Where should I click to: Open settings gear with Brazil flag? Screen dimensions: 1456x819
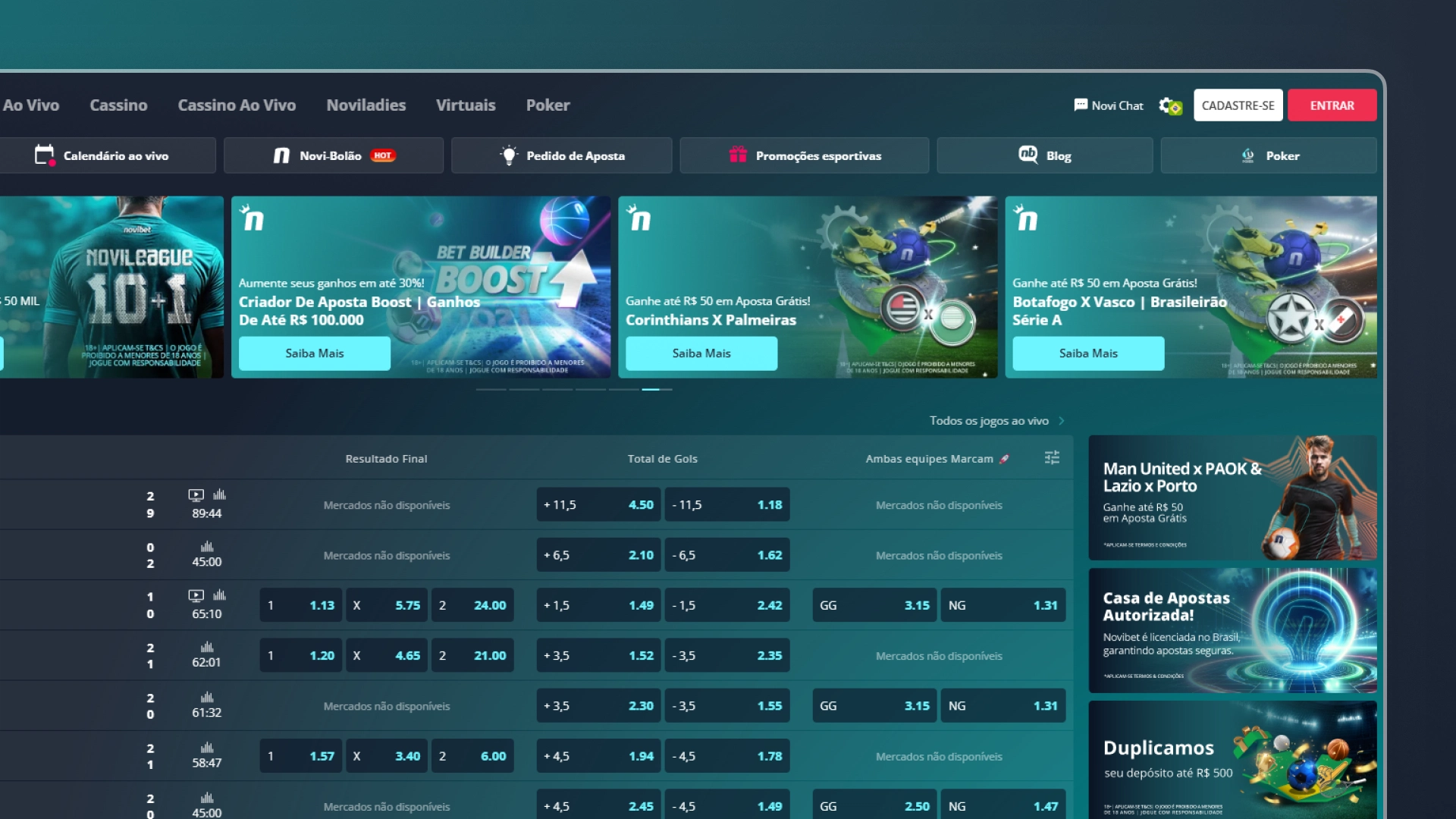click(1170, 106)
